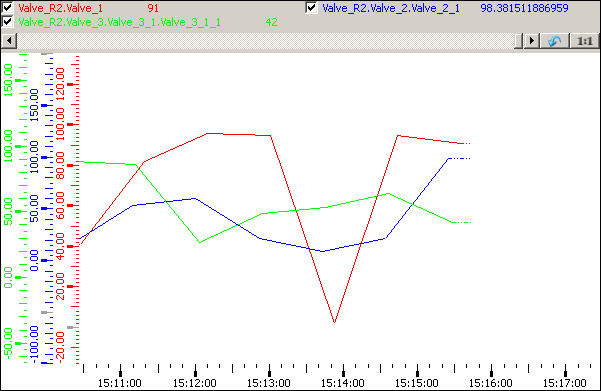Toggle the Valve_2_1 blue trace checkbox
The height and width of the screenshot is (391, 601).
tap(312, 8)
